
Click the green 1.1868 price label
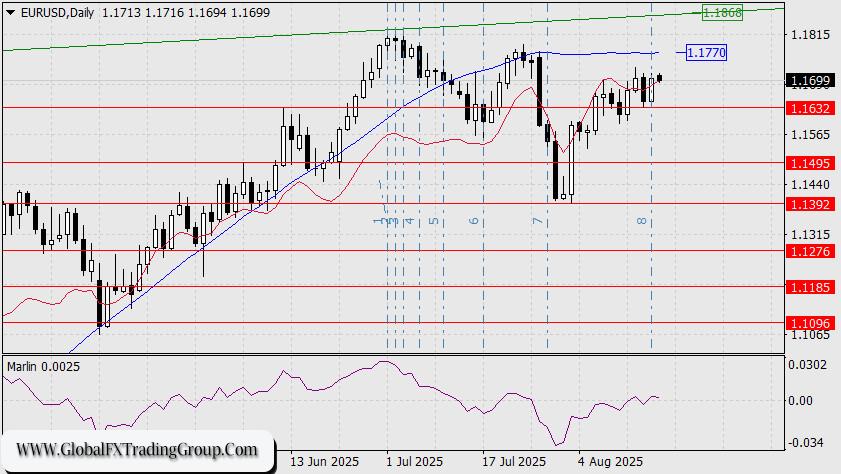(721, 13)
